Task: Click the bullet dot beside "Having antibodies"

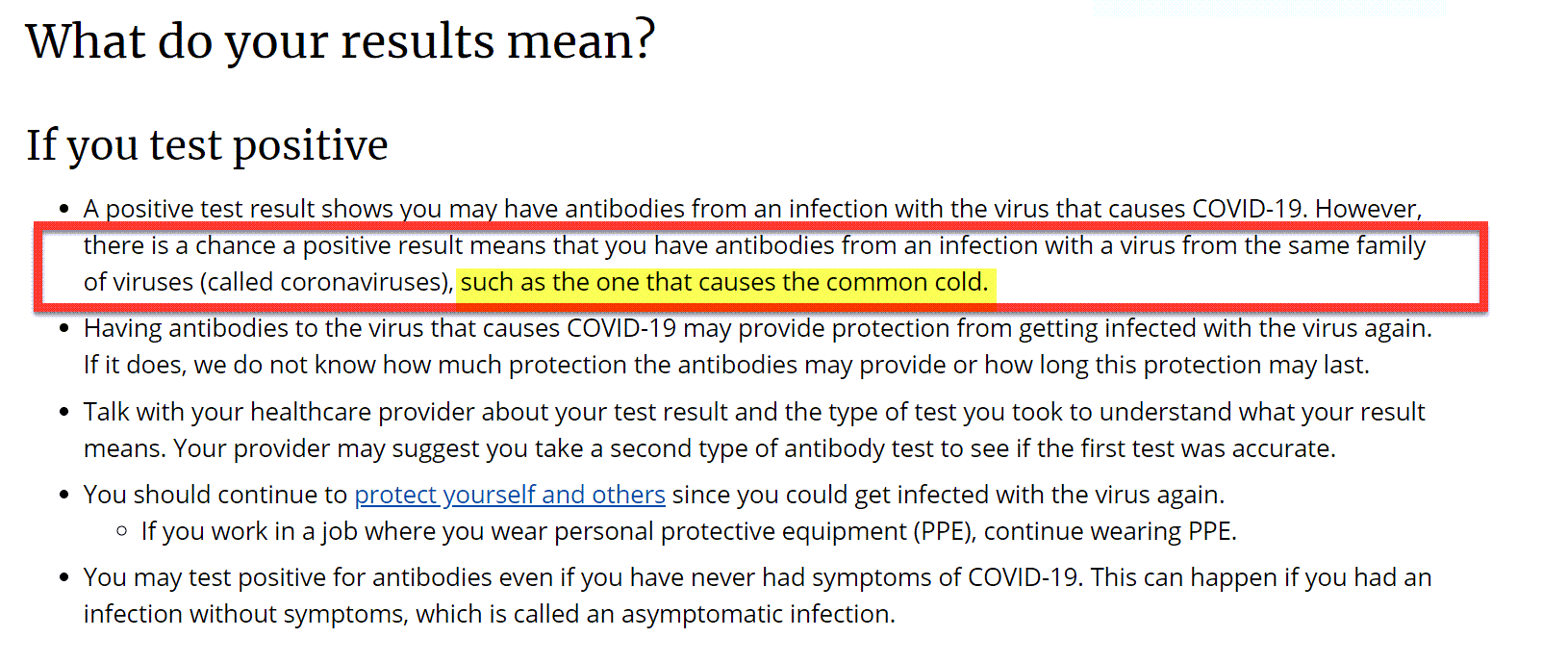Action: tap(64, 329)
